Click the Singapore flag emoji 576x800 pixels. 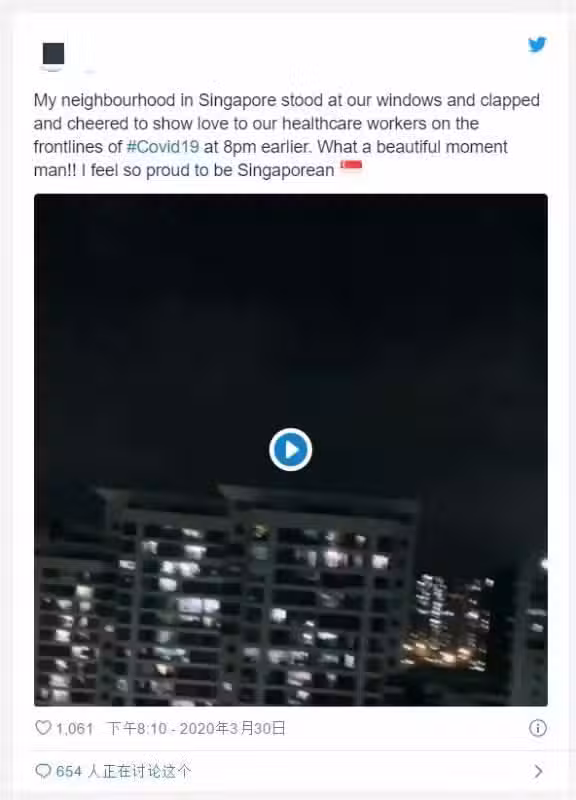351,167
